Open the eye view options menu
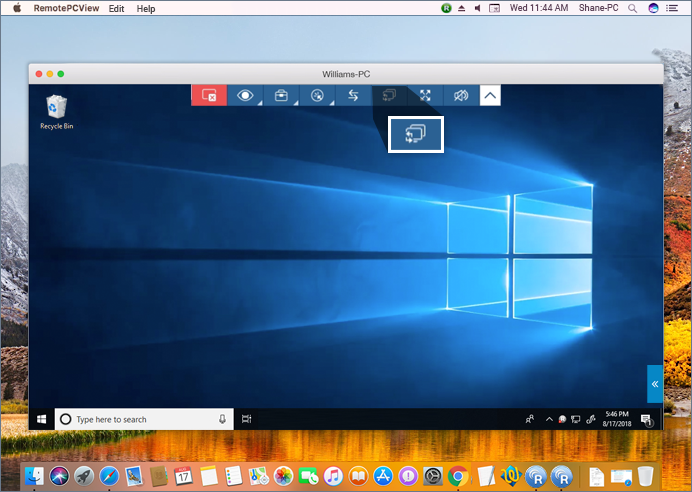Image resolution: width=692 pixels, height=492 pixels. click(x=245, y=95)
